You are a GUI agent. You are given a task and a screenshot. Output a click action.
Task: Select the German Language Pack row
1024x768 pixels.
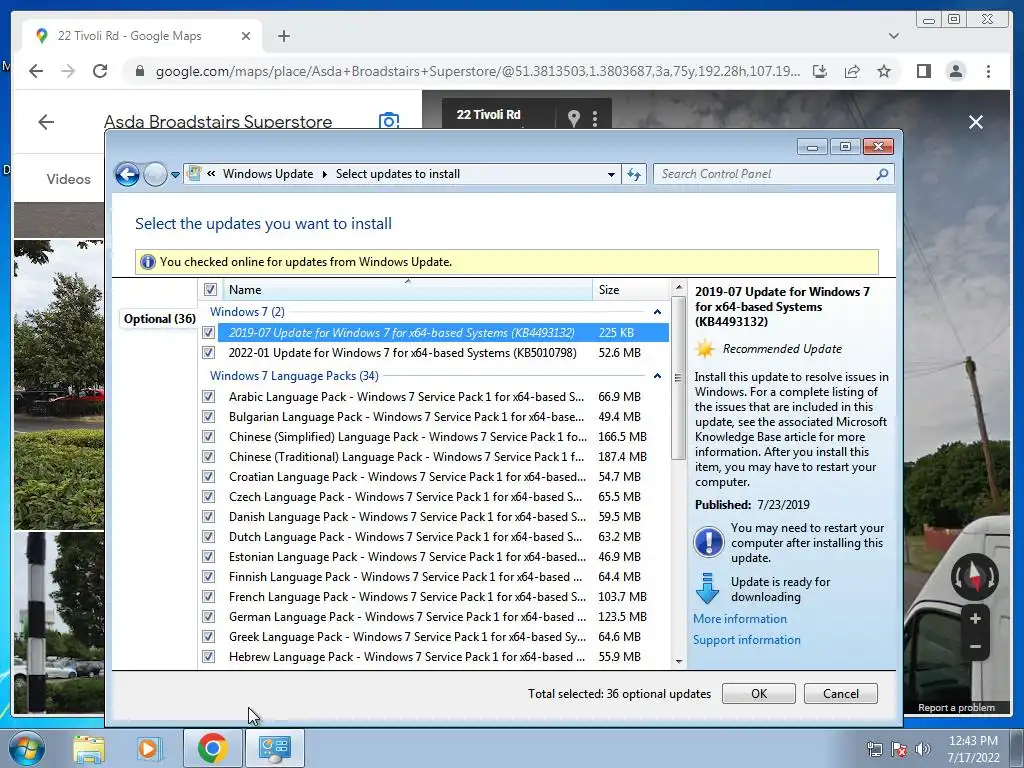(x=443, y=616)
